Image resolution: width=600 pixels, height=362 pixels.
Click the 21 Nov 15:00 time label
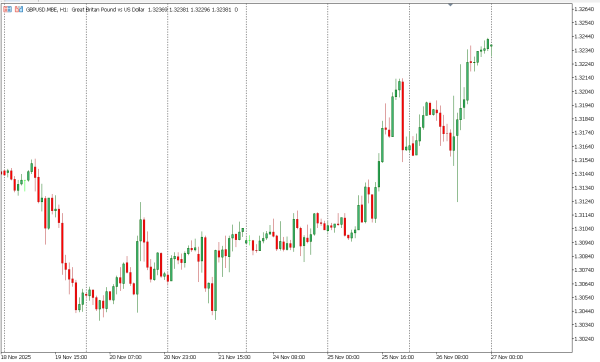pos(235,357)
